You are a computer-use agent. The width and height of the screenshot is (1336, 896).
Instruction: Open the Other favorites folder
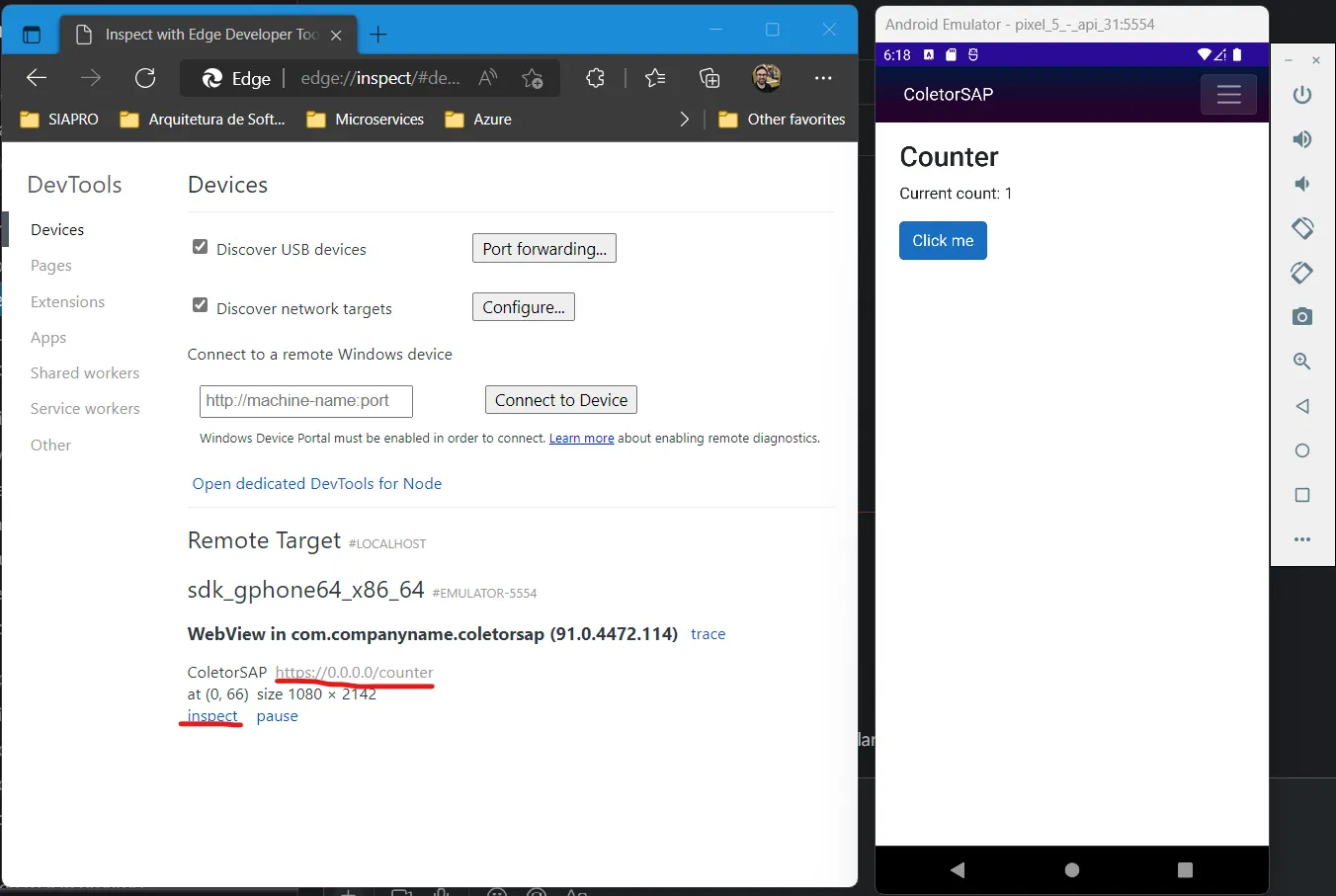782,120
